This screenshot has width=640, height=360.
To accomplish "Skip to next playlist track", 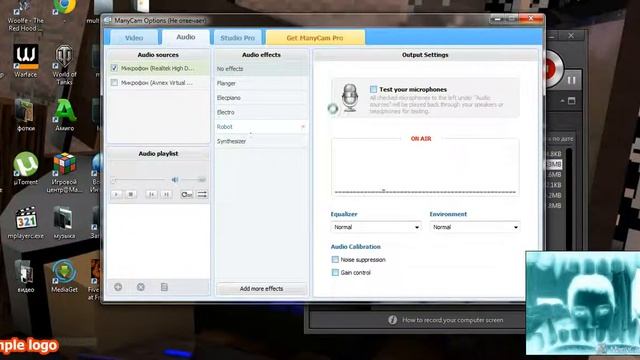I will (x=166, y=194).
